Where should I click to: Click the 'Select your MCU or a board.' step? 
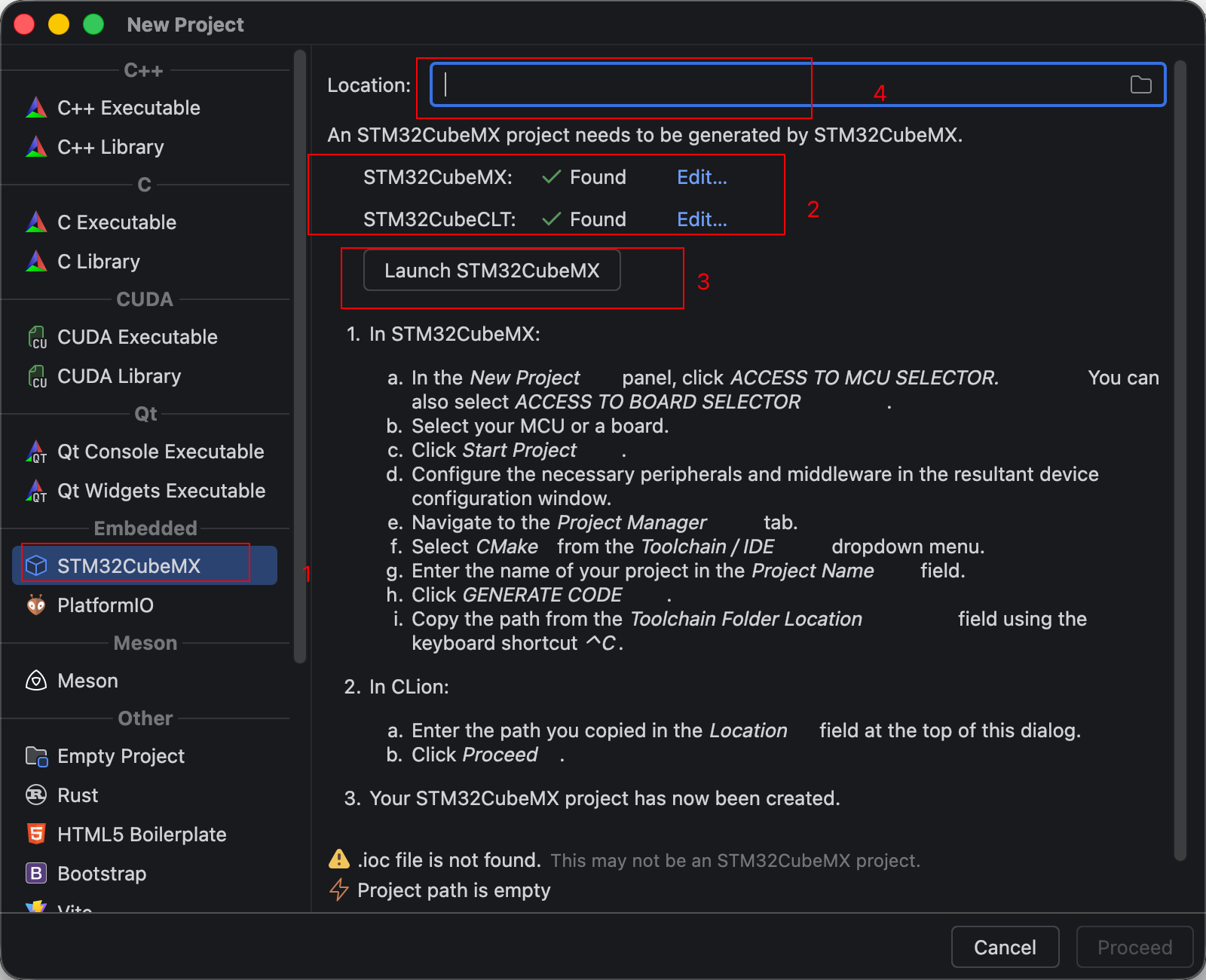point(540,426)
